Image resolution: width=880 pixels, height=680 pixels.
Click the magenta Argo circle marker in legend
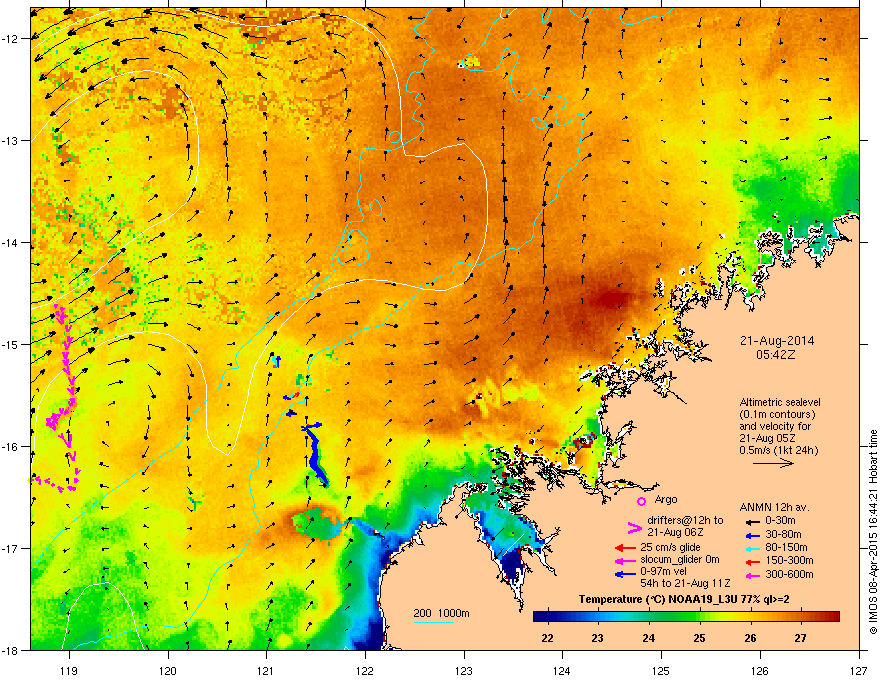(x=641, y=501)
